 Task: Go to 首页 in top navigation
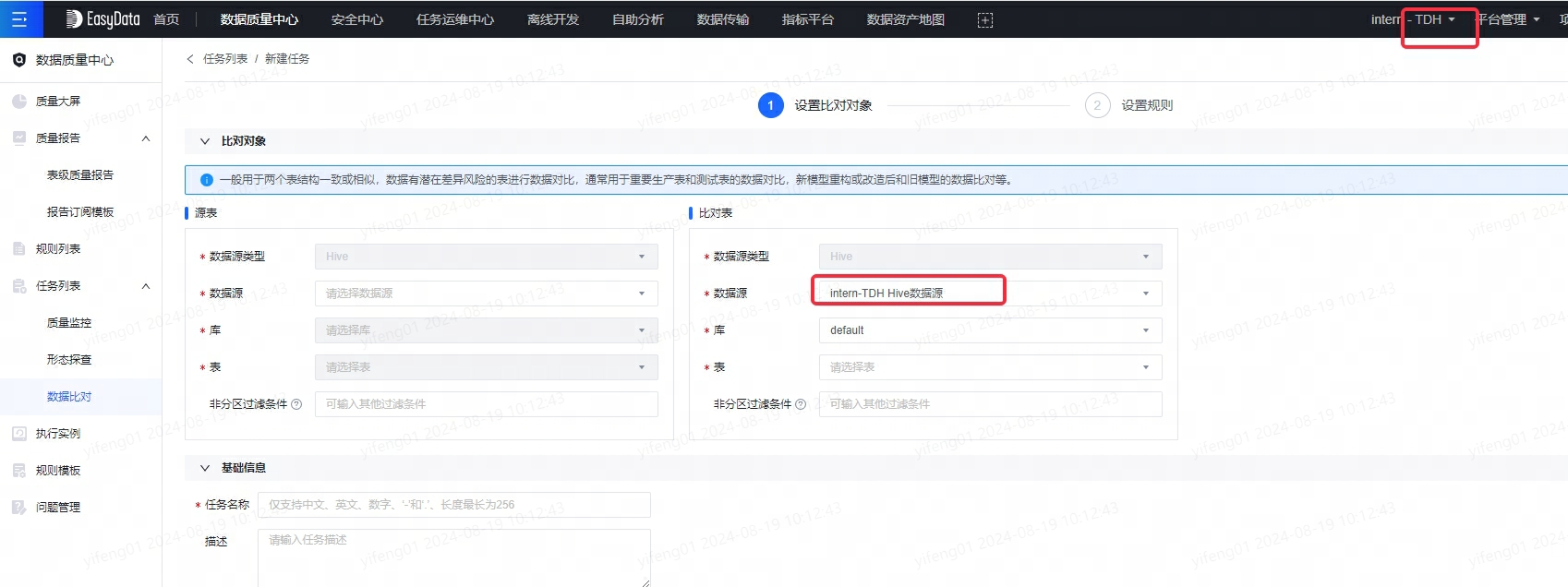coord(166,19)
